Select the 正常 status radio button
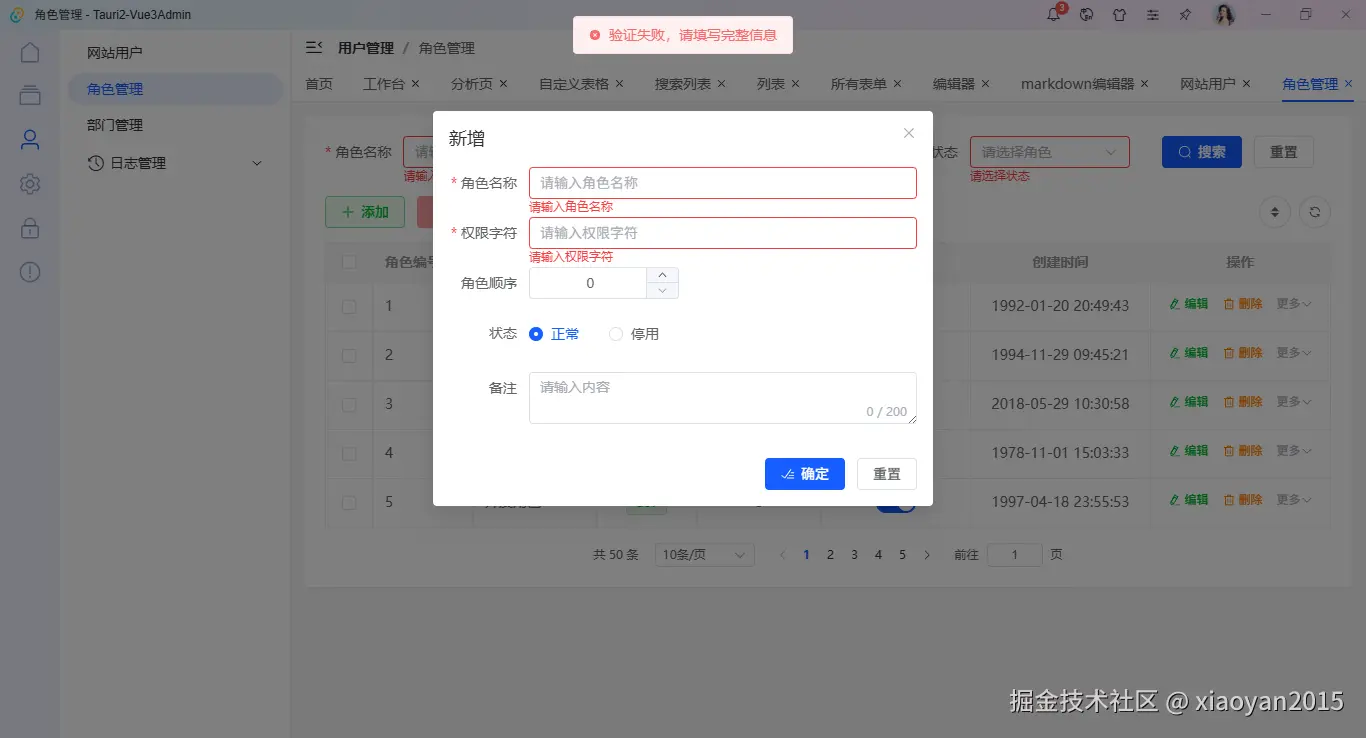This screenshot has width=1366, height=738. coord(536,333)
